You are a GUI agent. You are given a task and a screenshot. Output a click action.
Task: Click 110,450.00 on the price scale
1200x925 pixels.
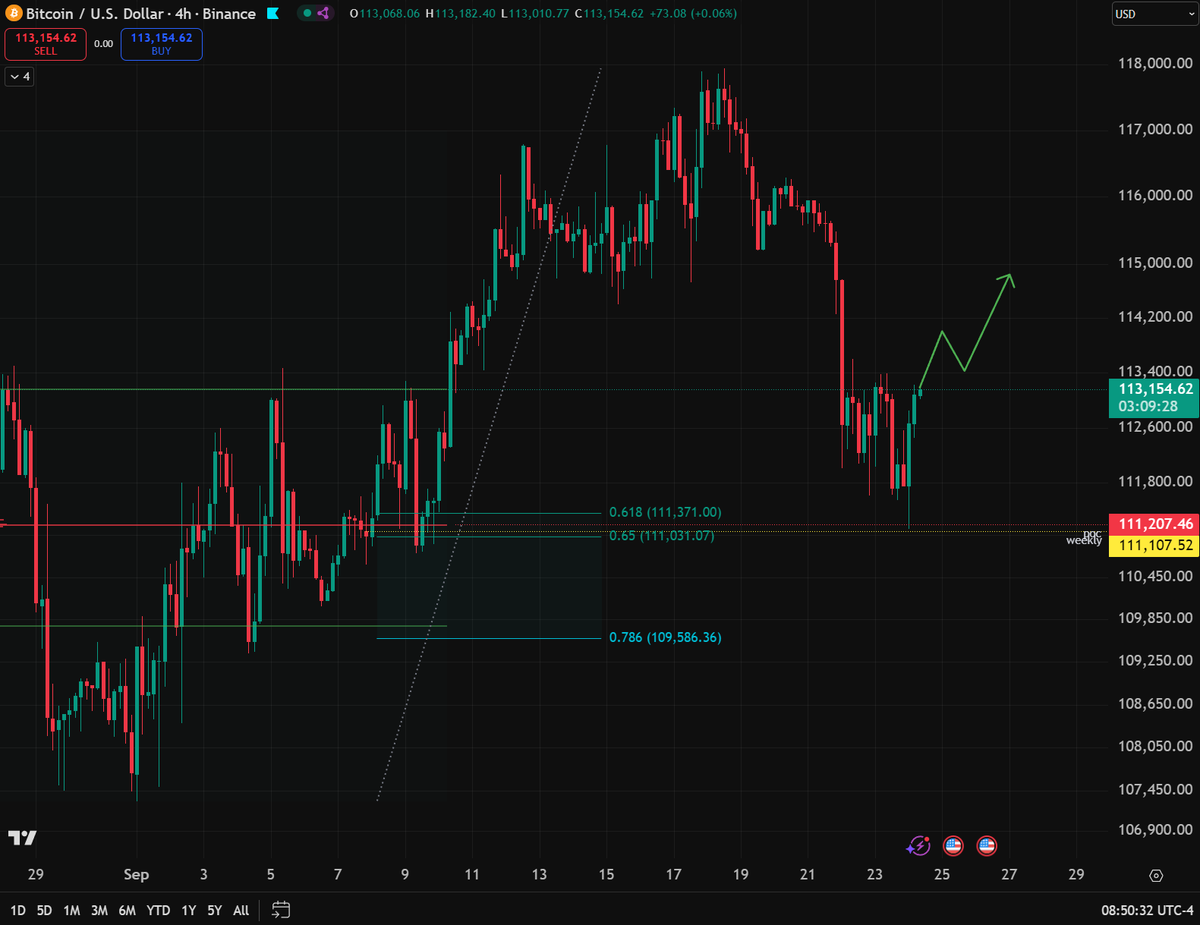(1155, 576)
